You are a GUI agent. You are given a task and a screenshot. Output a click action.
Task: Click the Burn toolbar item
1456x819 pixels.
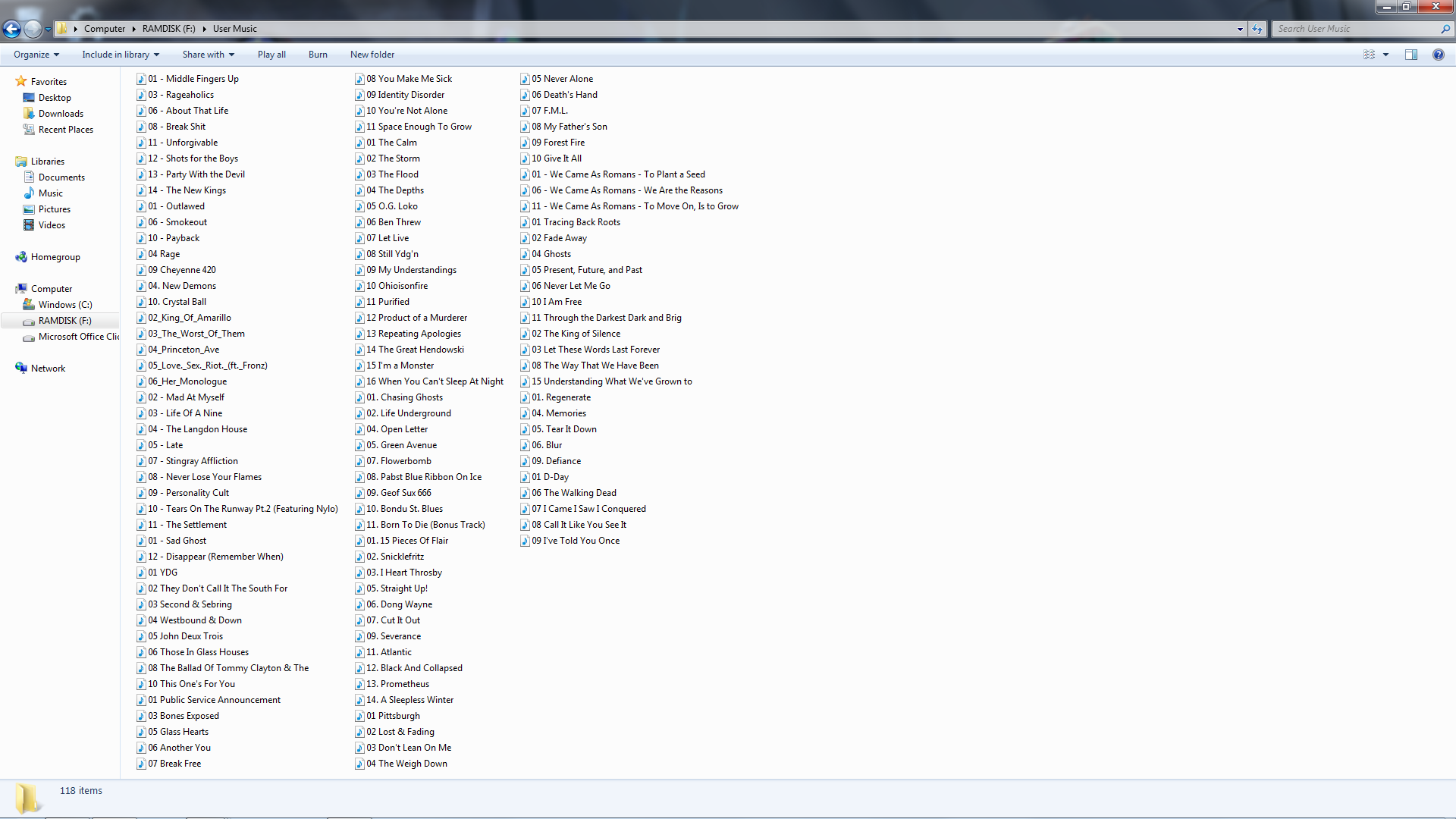[x=318, y=55]
